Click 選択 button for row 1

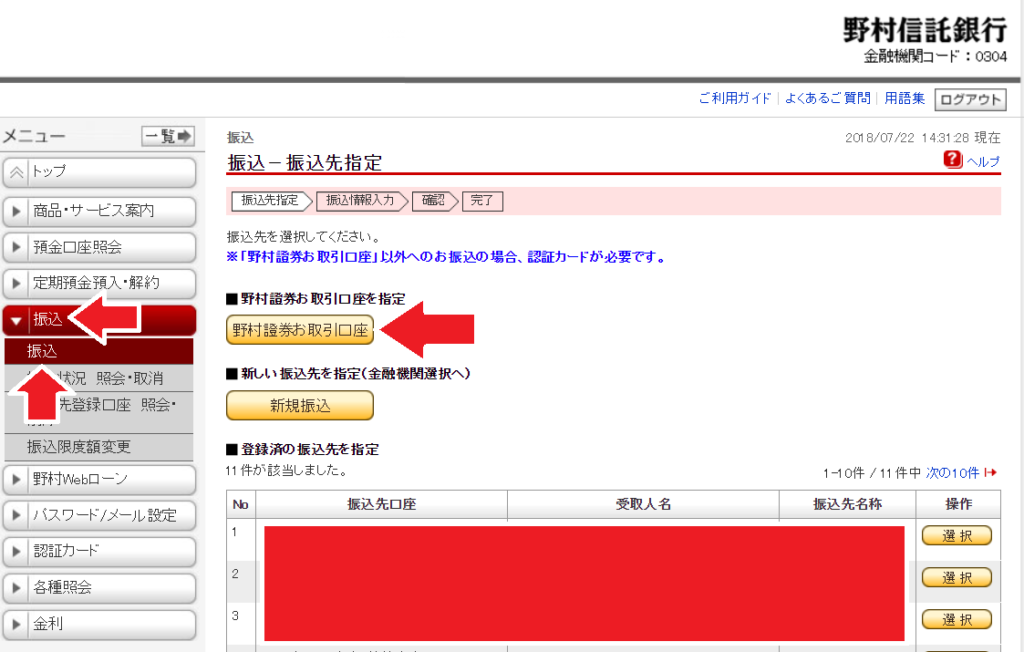pyautogui.click(x=957, y=536)
